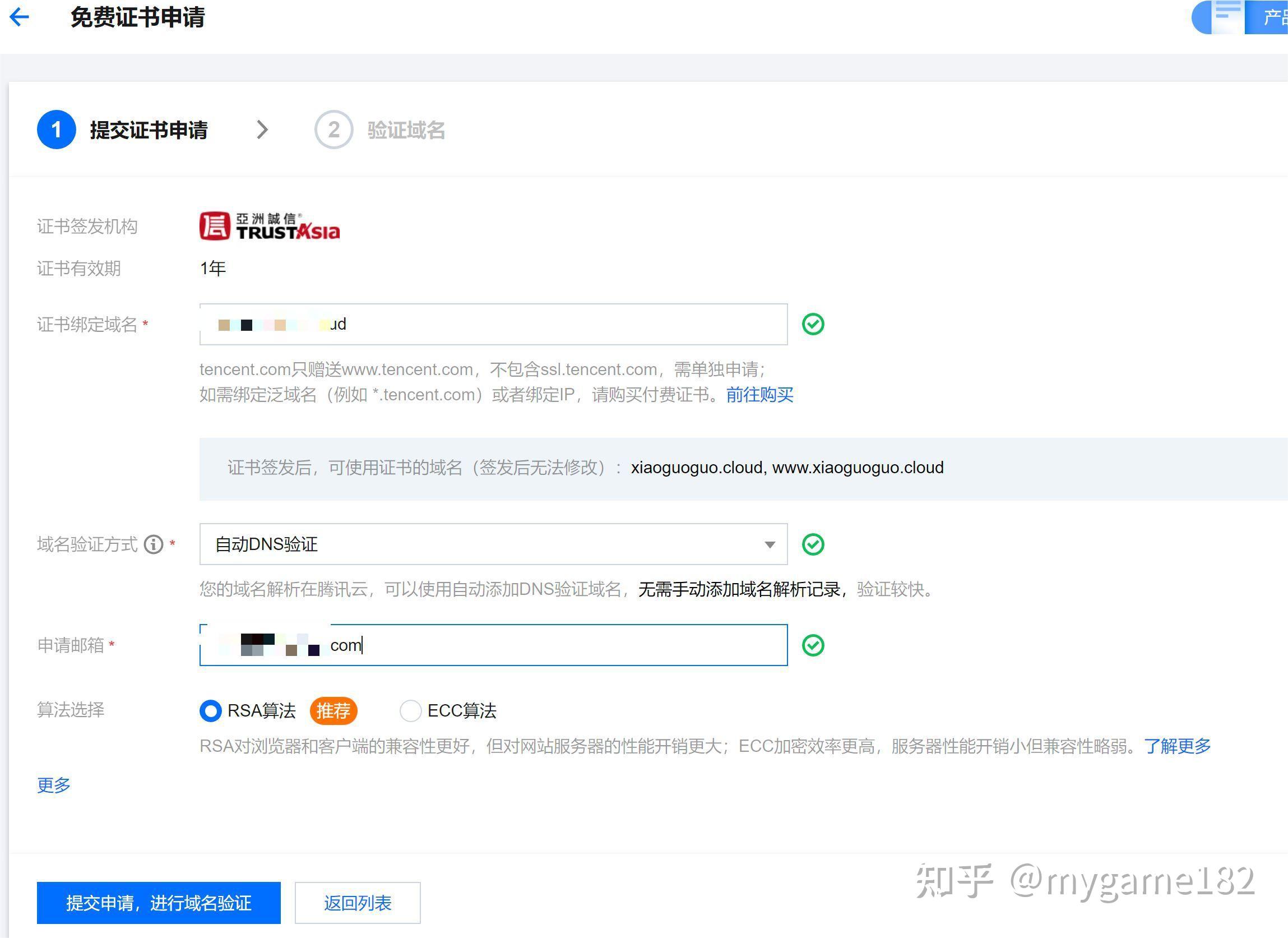1288x938 pixels.
Task: Click the 了解更多 link about algorithms
Action: tap(1175, 746)
